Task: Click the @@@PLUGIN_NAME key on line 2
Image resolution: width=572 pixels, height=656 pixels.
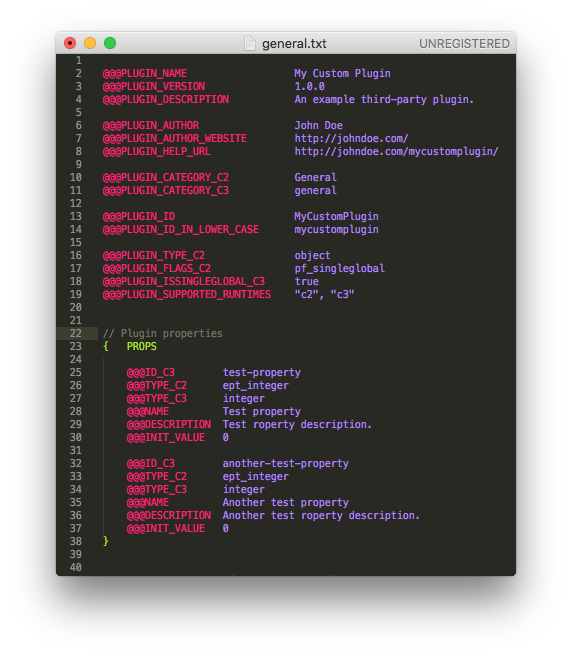Action: tap(145, 74)
